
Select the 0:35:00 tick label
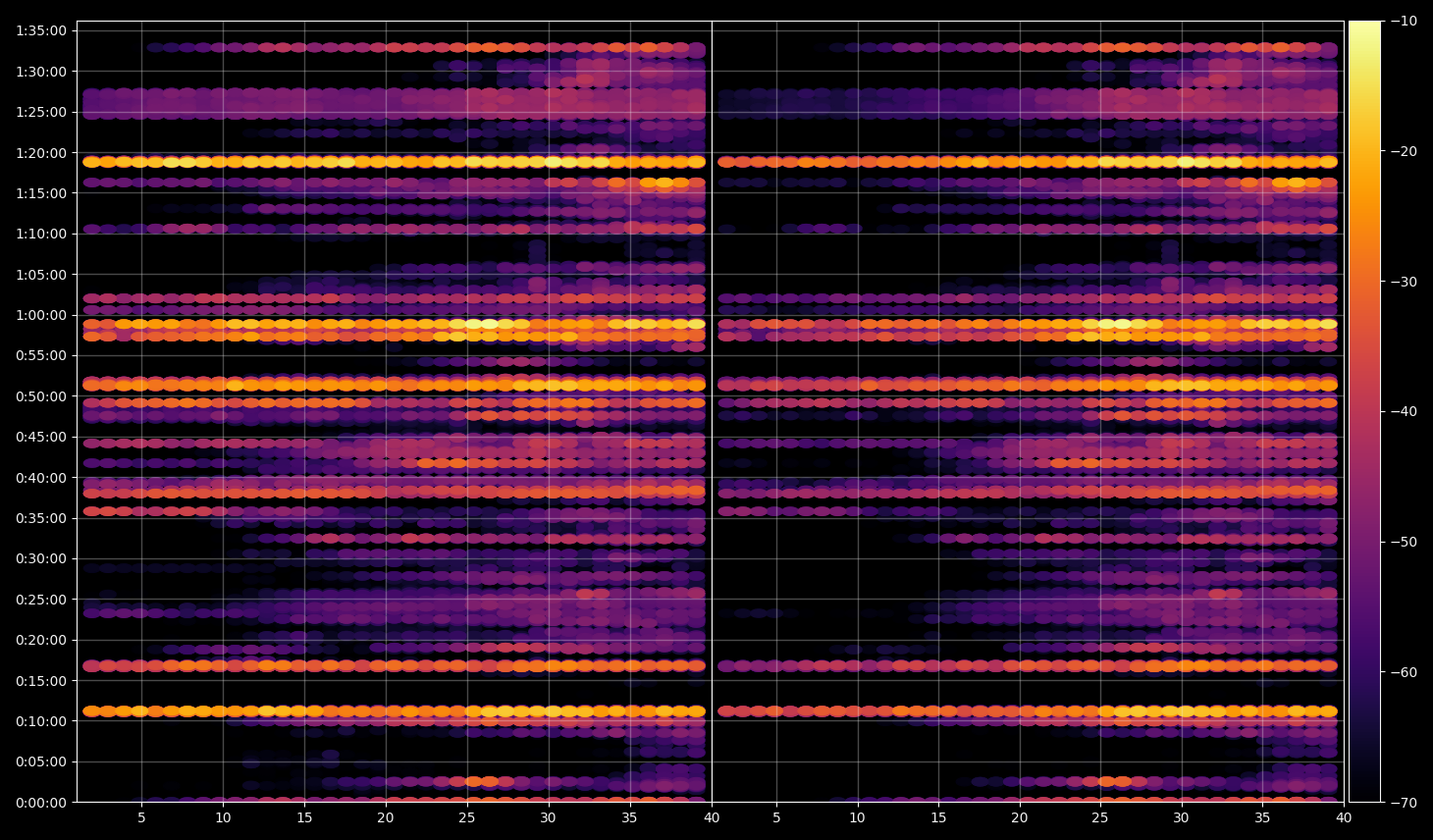click(x=41, y=518)
